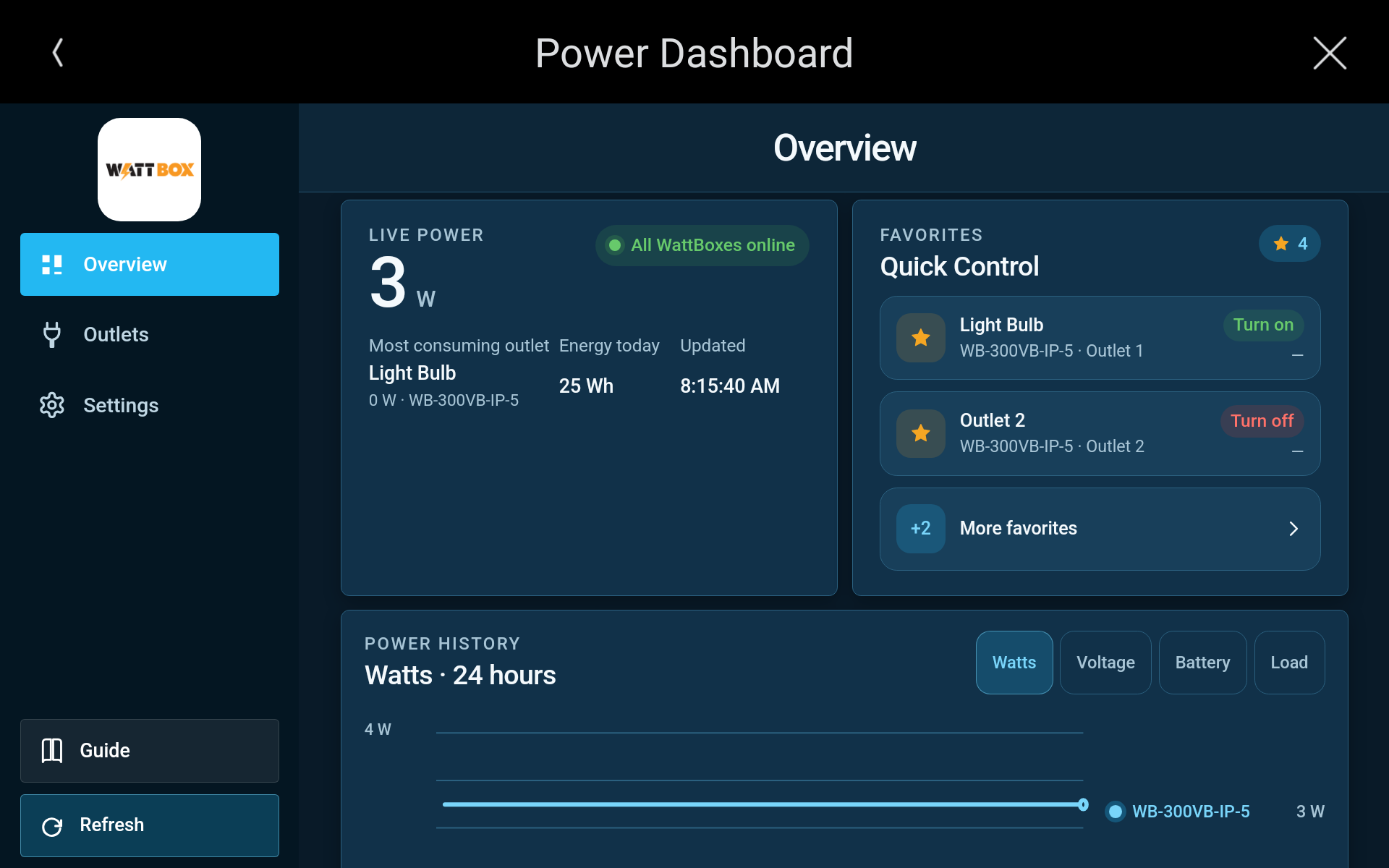Viewport: 1389px width, 868px height.
Task: Click the Guide book icon
Action: tap(52, 750)
